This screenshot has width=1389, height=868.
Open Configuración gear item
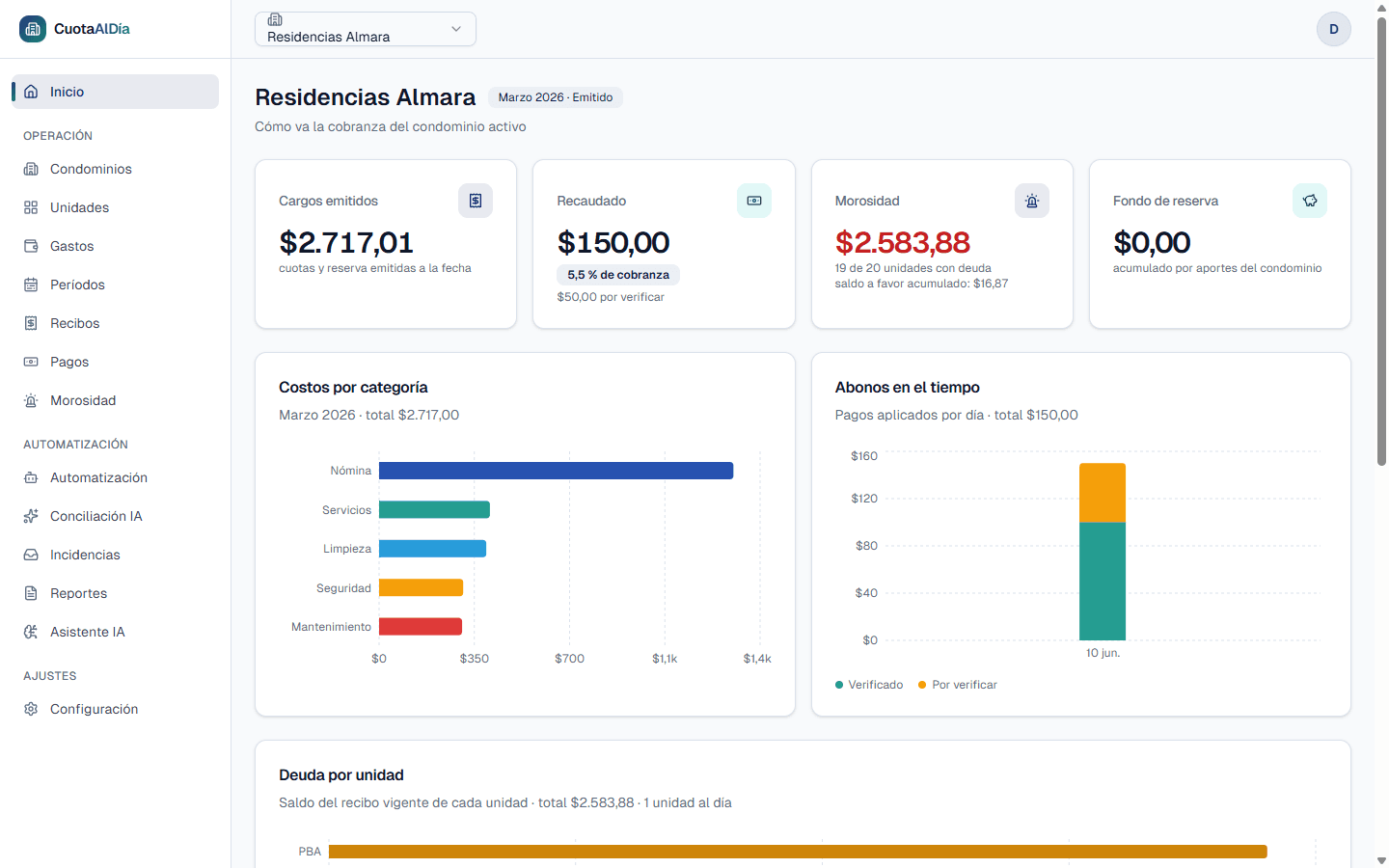(115, 709)
